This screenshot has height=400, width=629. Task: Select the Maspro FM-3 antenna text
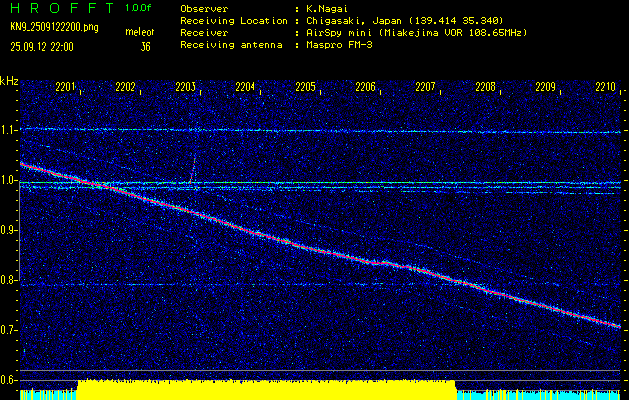click(339, 45)
